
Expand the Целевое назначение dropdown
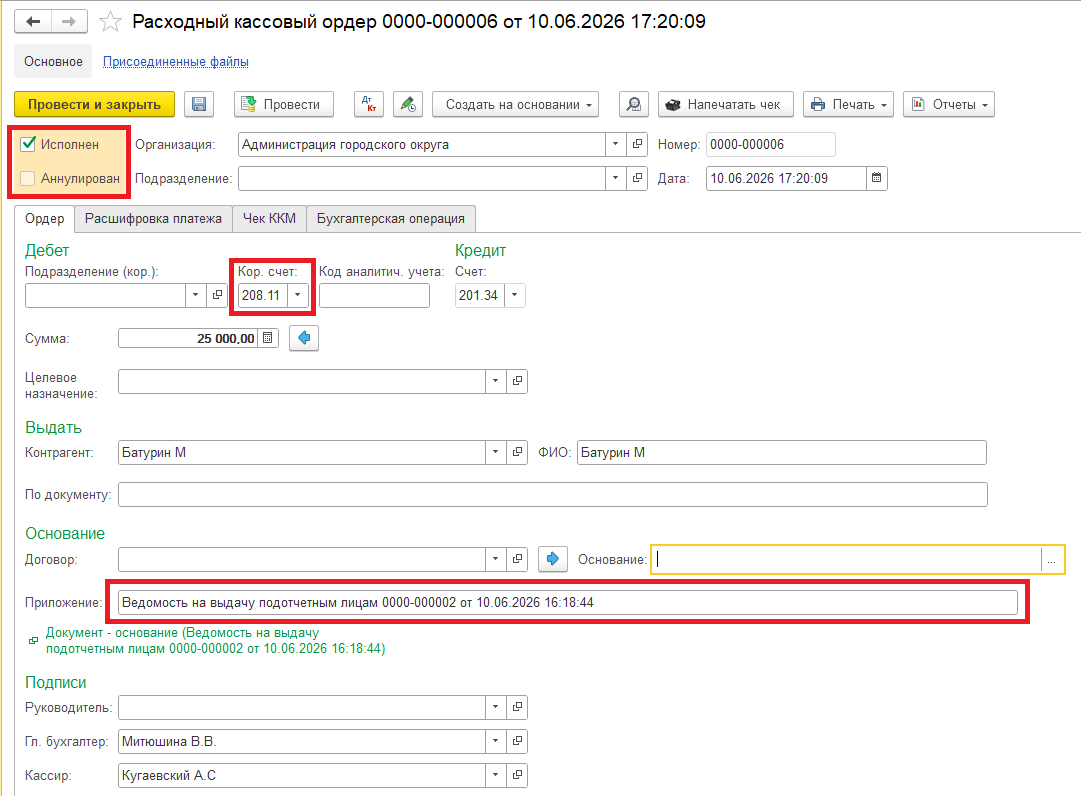tap(496, 381)
